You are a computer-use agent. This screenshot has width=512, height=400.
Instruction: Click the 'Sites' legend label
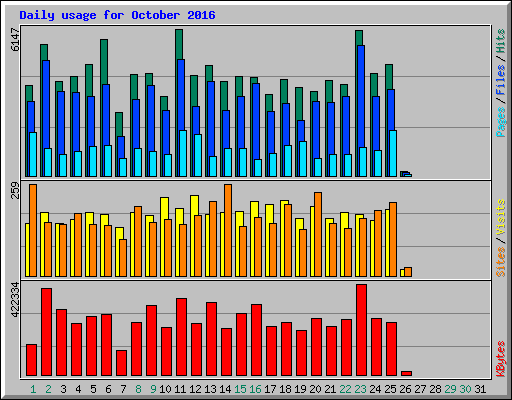pyautogui.click(x=501, y=262)
